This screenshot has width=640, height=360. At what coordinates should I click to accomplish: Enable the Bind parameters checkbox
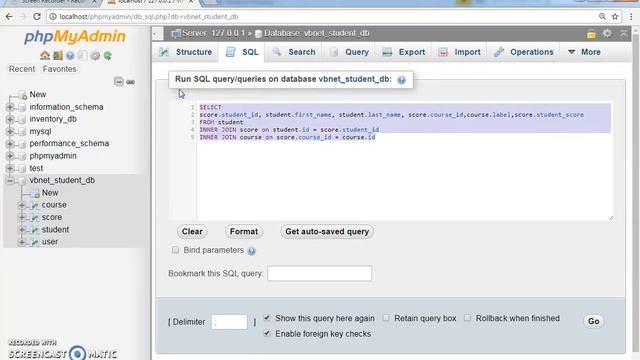175,250
